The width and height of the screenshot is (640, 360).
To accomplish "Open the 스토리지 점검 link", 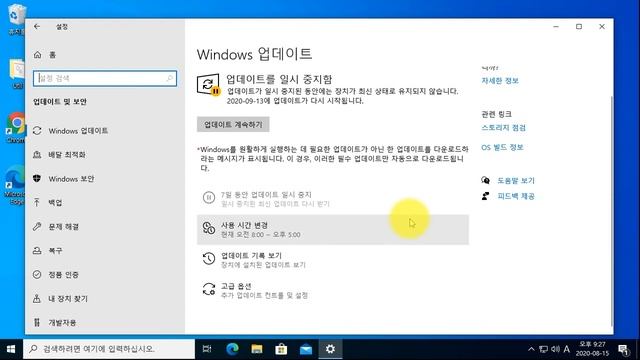I will click(x=504, y=128).
